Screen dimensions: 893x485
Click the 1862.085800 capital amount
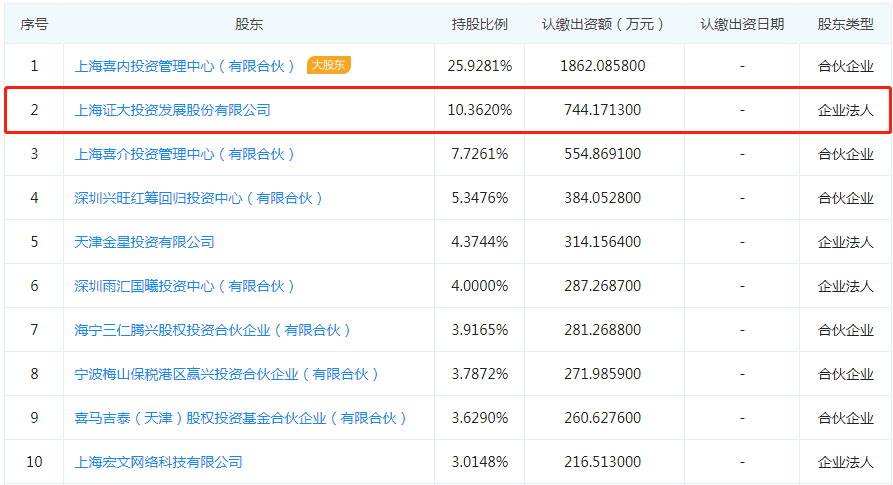coord(603,66)
